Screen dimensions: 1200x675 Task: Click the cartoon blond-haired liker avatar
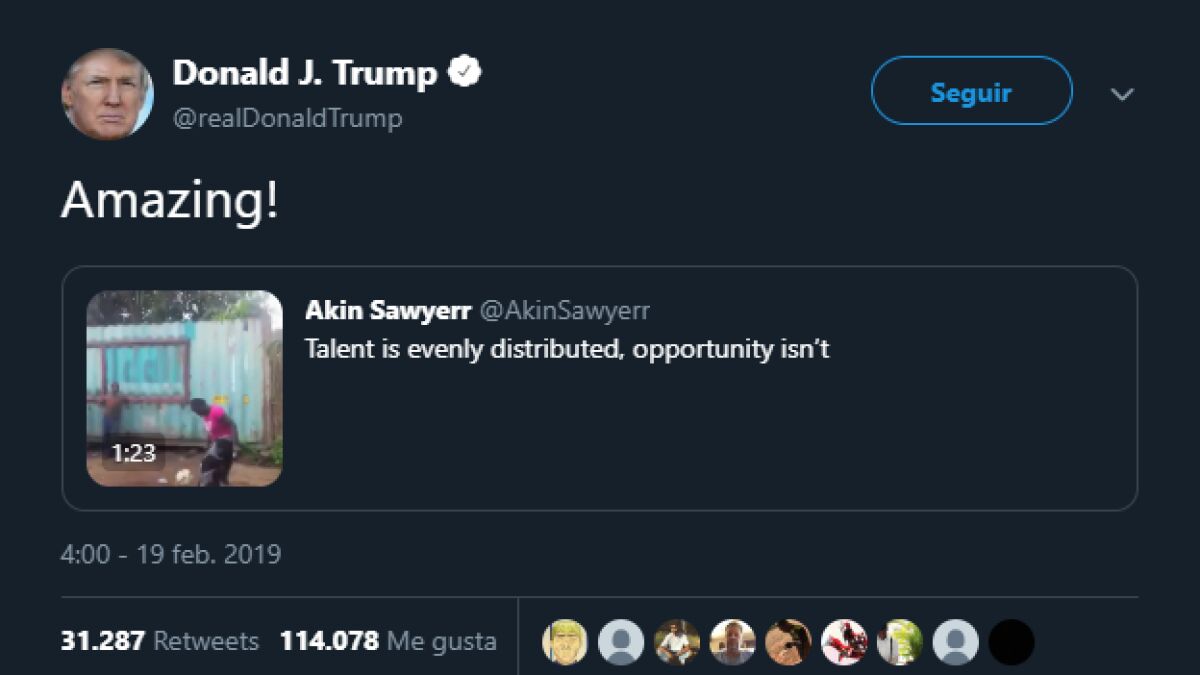pos(565,642)
